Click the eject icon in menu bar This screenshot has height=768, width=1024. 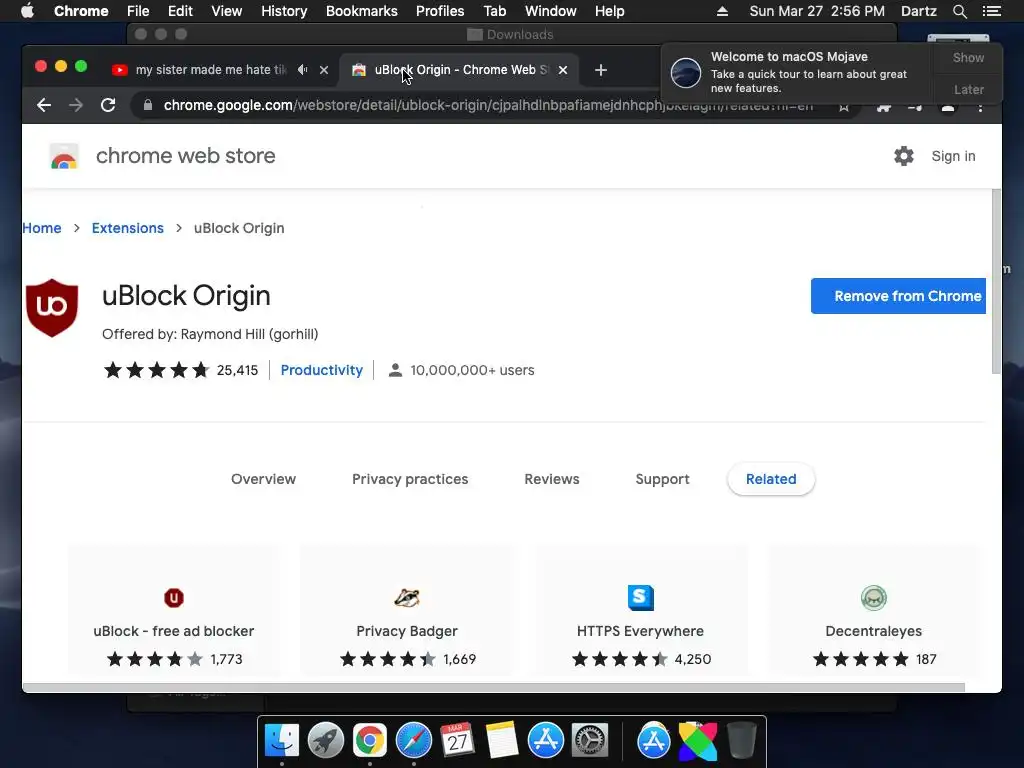[722, 11]
